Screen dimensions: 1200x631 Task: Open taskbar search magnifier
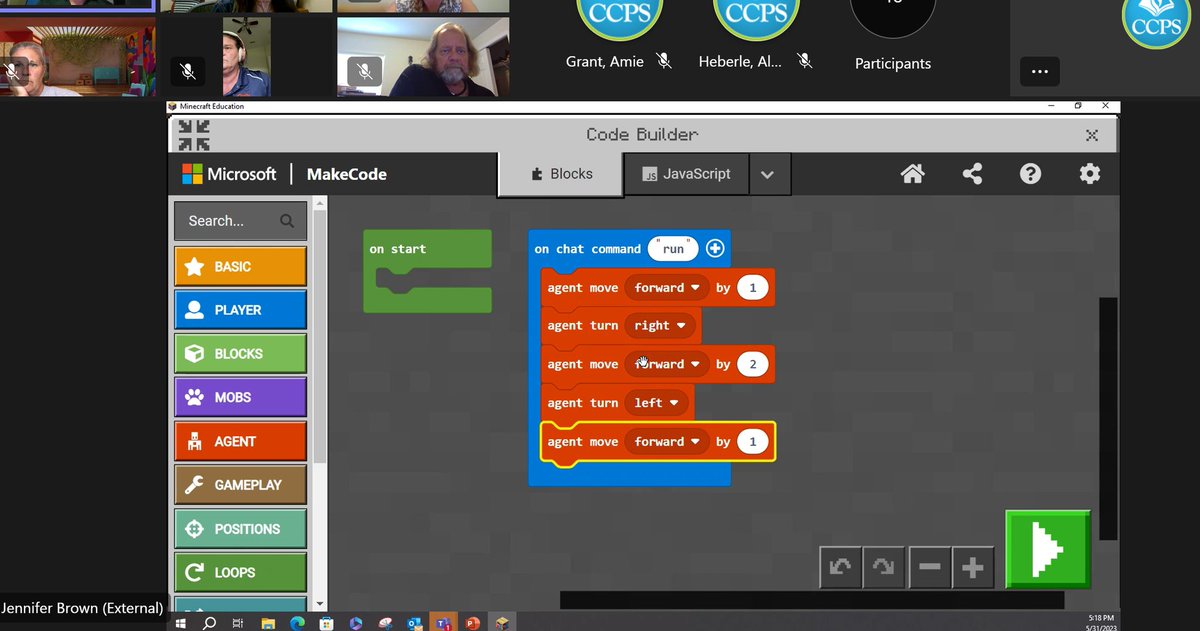tap(209, 623)
